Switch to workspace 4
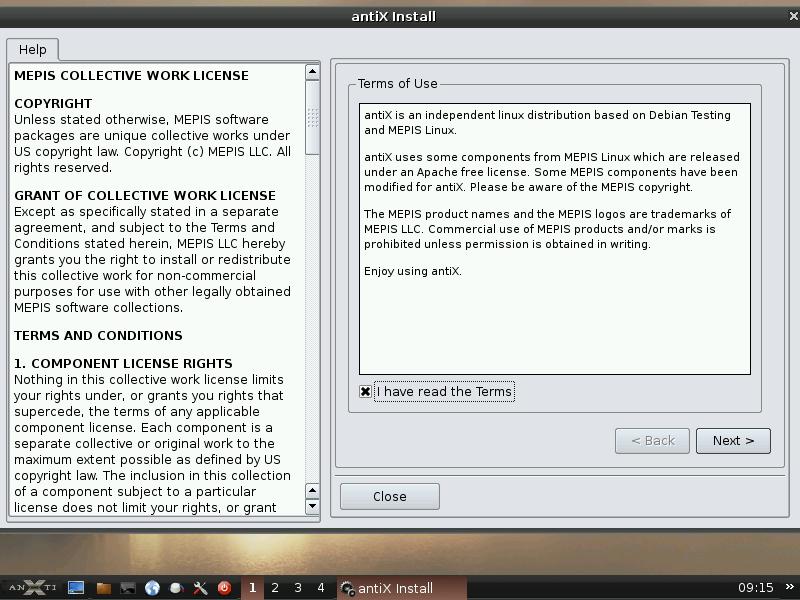 (321, 588)
